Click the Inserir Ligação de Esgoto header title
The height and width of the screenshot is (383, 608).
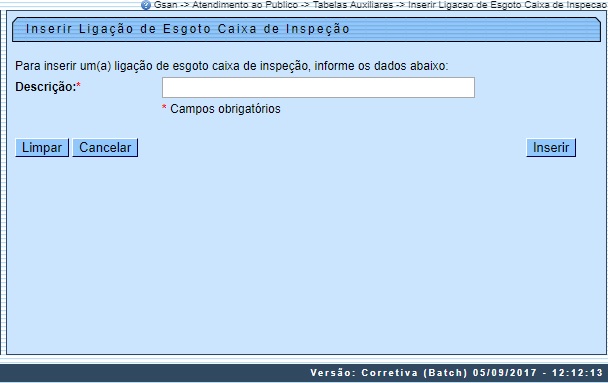click(x=188, y=29)
